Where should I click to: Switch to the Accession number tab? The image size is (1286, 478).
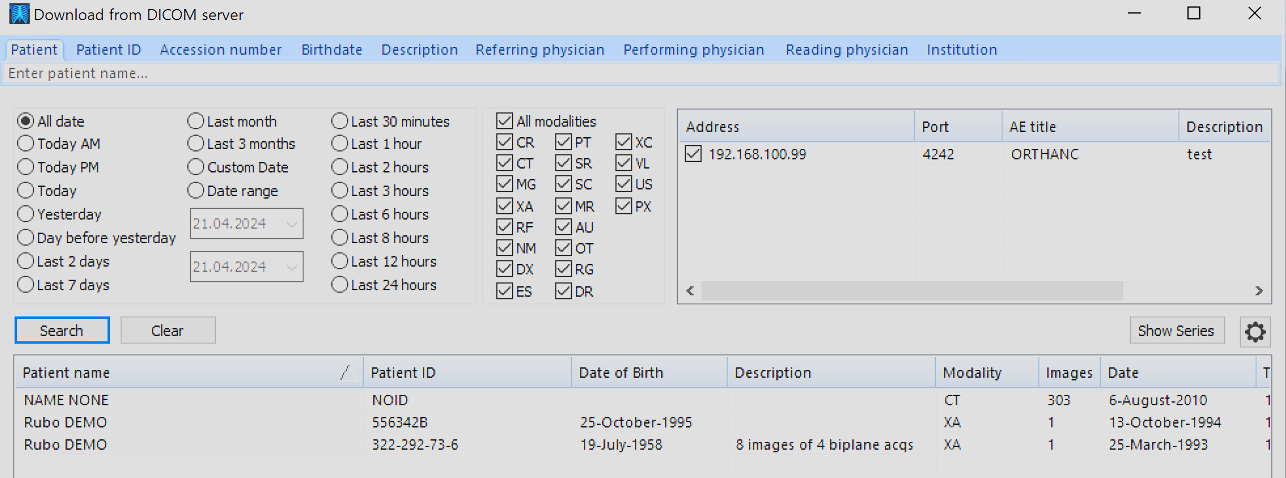pyautogui.click(x=220, y=50)
